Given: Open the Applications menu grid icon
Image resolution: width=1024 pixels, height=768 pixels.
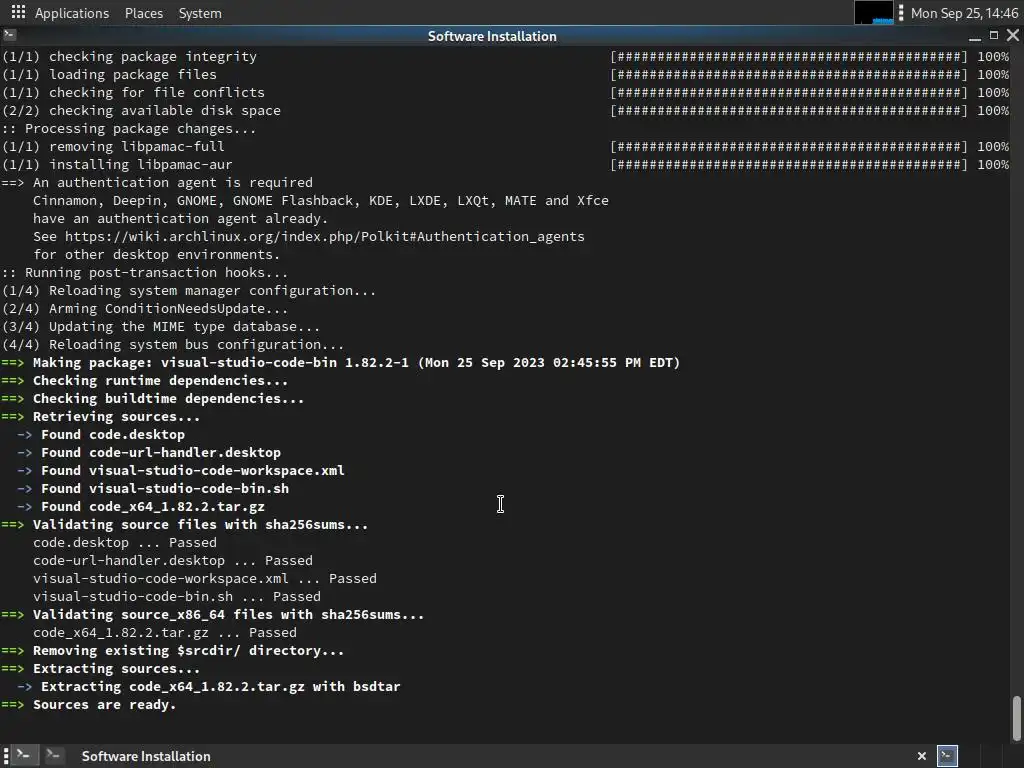Looking at the screenshot, I should click(x=18, y=12).
